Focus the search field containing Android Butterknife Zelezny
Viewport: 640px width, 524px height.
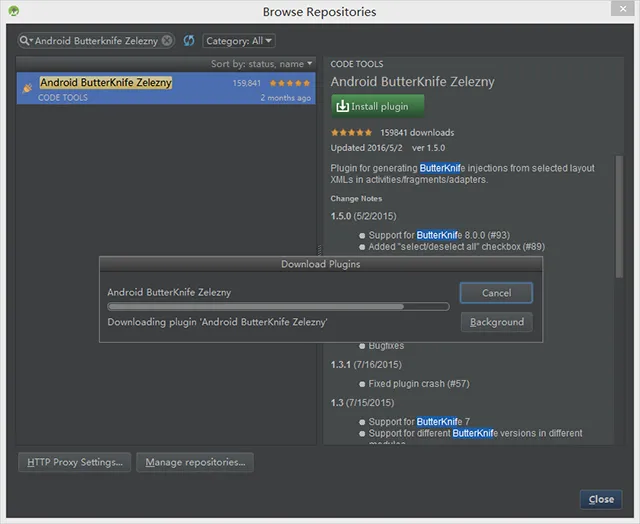coord(96,40)
